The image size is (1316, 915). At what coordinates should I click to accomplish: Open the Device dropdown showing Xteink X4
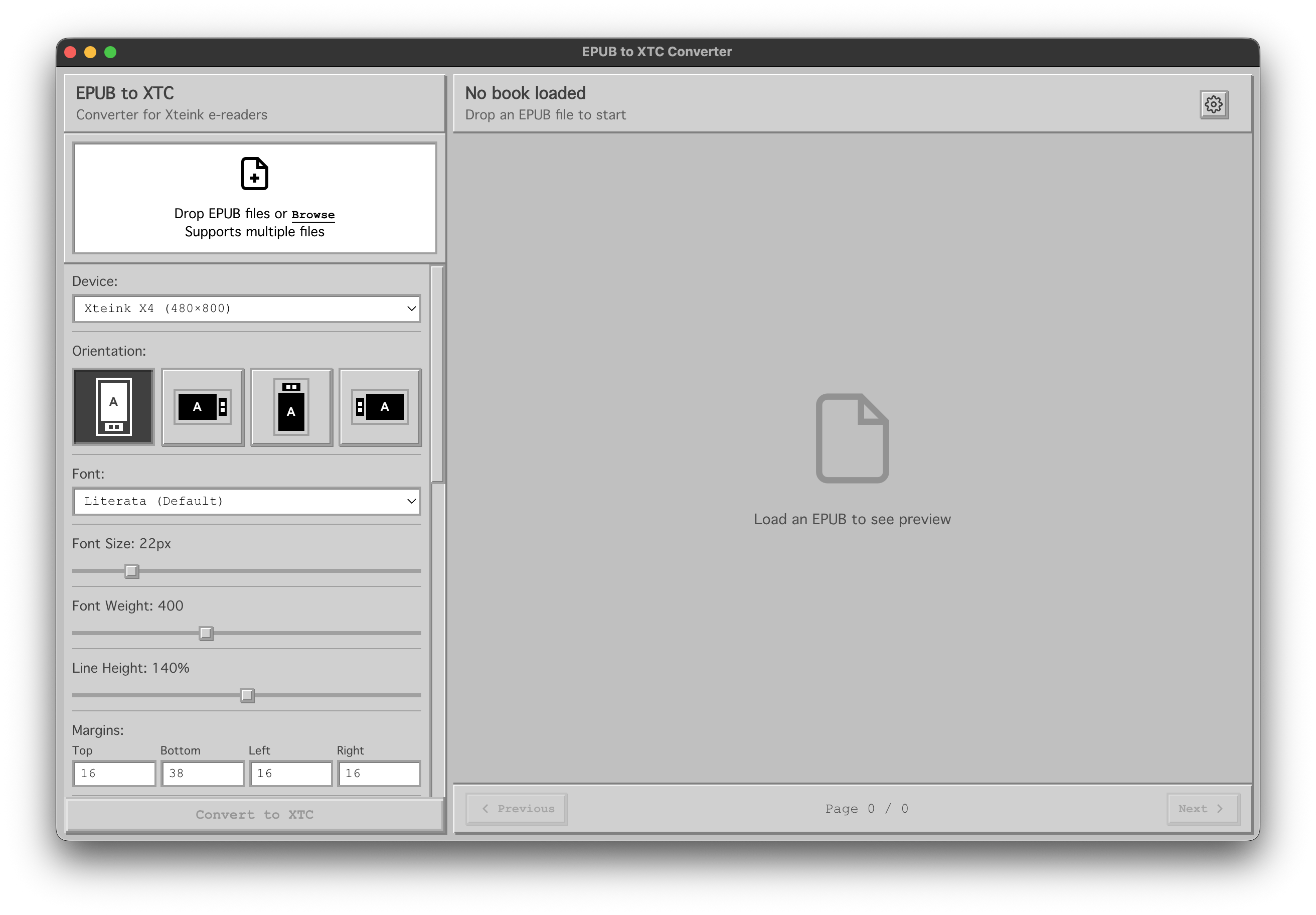(x=246, y=309)
